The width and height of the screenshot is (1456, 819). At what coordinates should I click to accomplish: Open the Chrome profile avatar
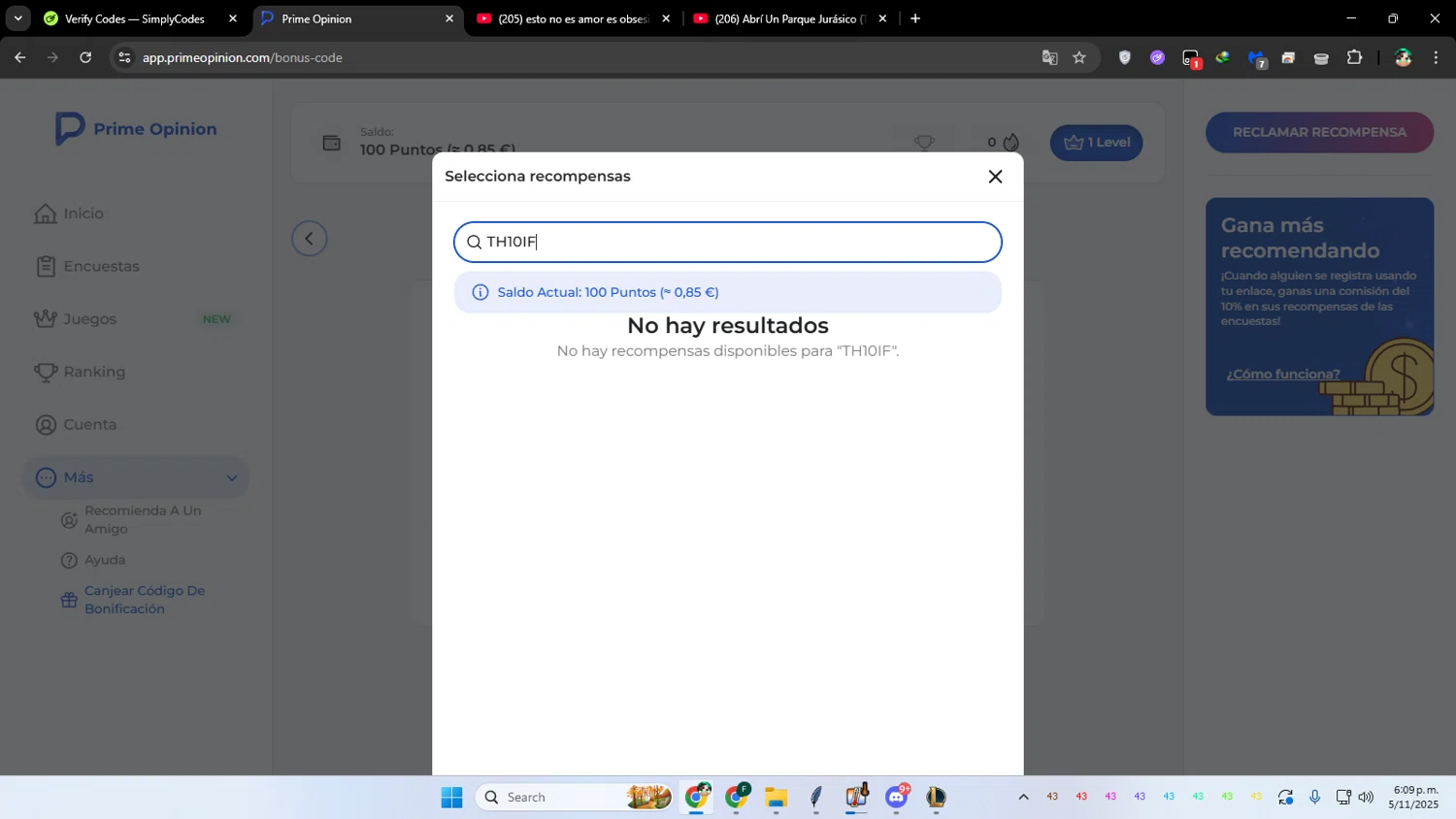coord(1403,57)
